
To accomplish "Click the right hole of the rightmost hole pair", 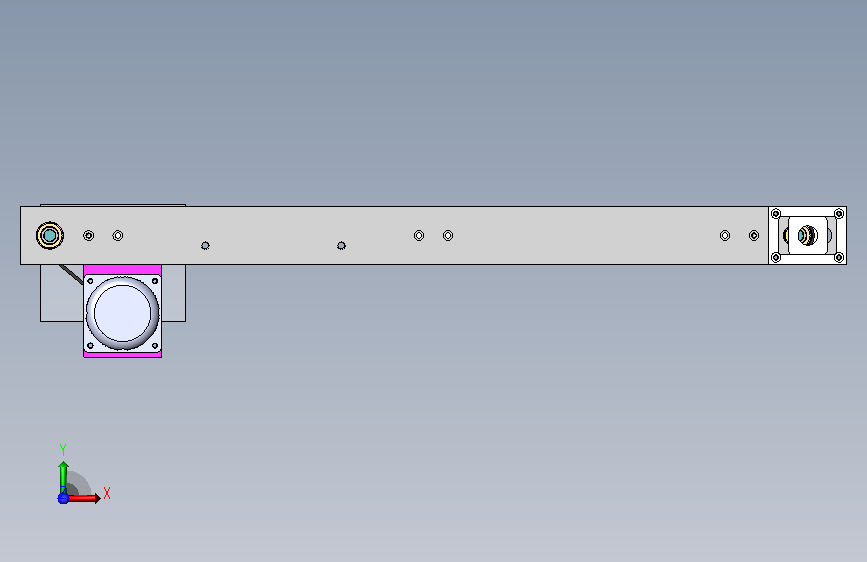I will 754,236.
